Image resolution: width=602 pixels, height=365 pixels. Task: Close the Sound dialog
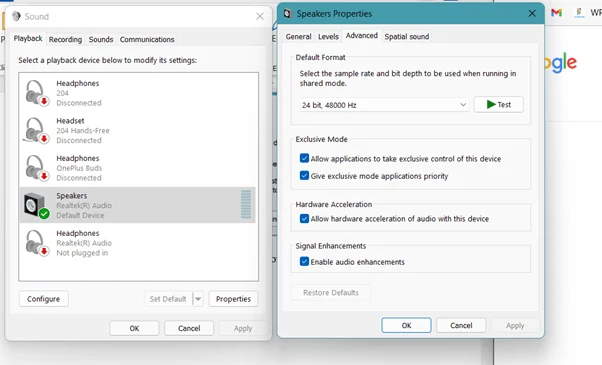click(x=260, y=16)
